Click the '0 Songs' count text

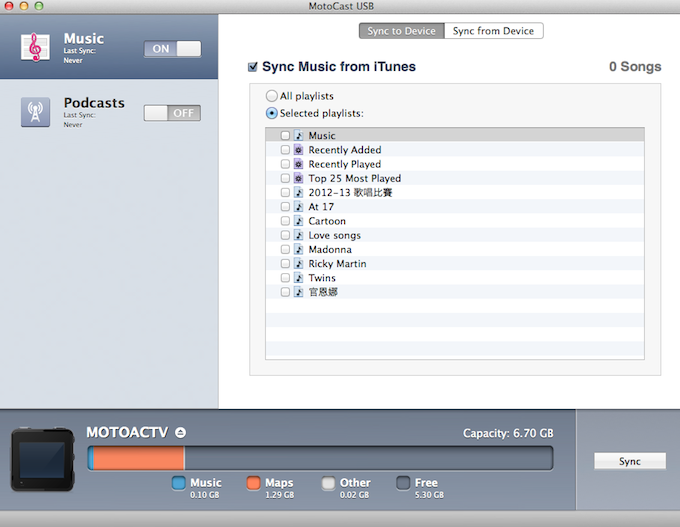click(x=635, y=66)
